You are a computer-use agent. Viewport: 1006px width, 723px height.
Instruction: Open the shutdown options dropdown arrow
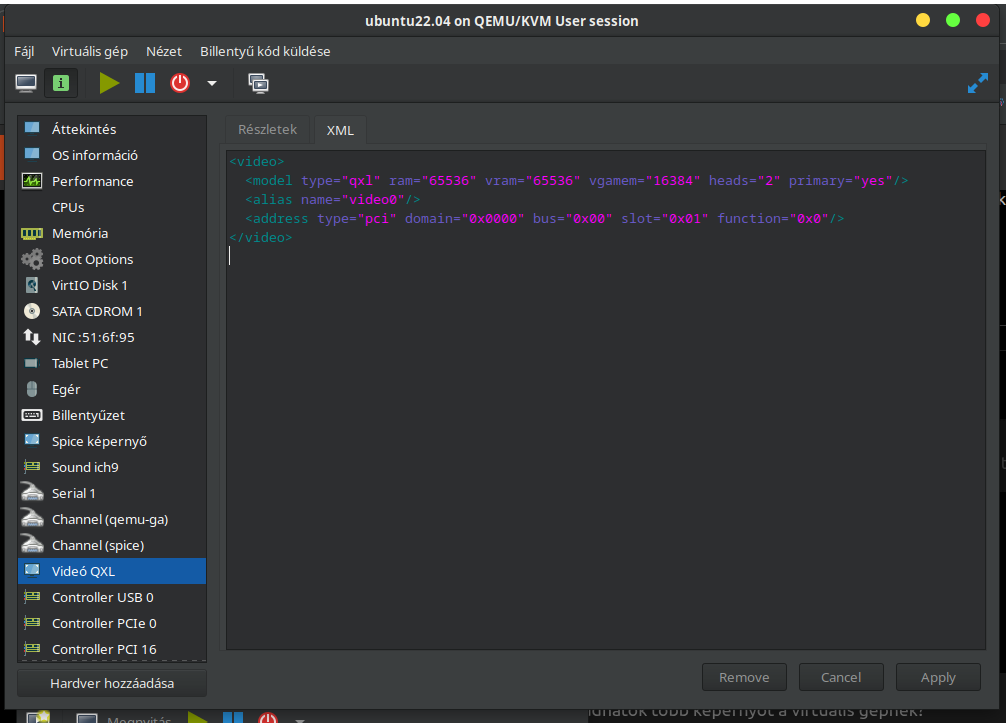(211, 83)
